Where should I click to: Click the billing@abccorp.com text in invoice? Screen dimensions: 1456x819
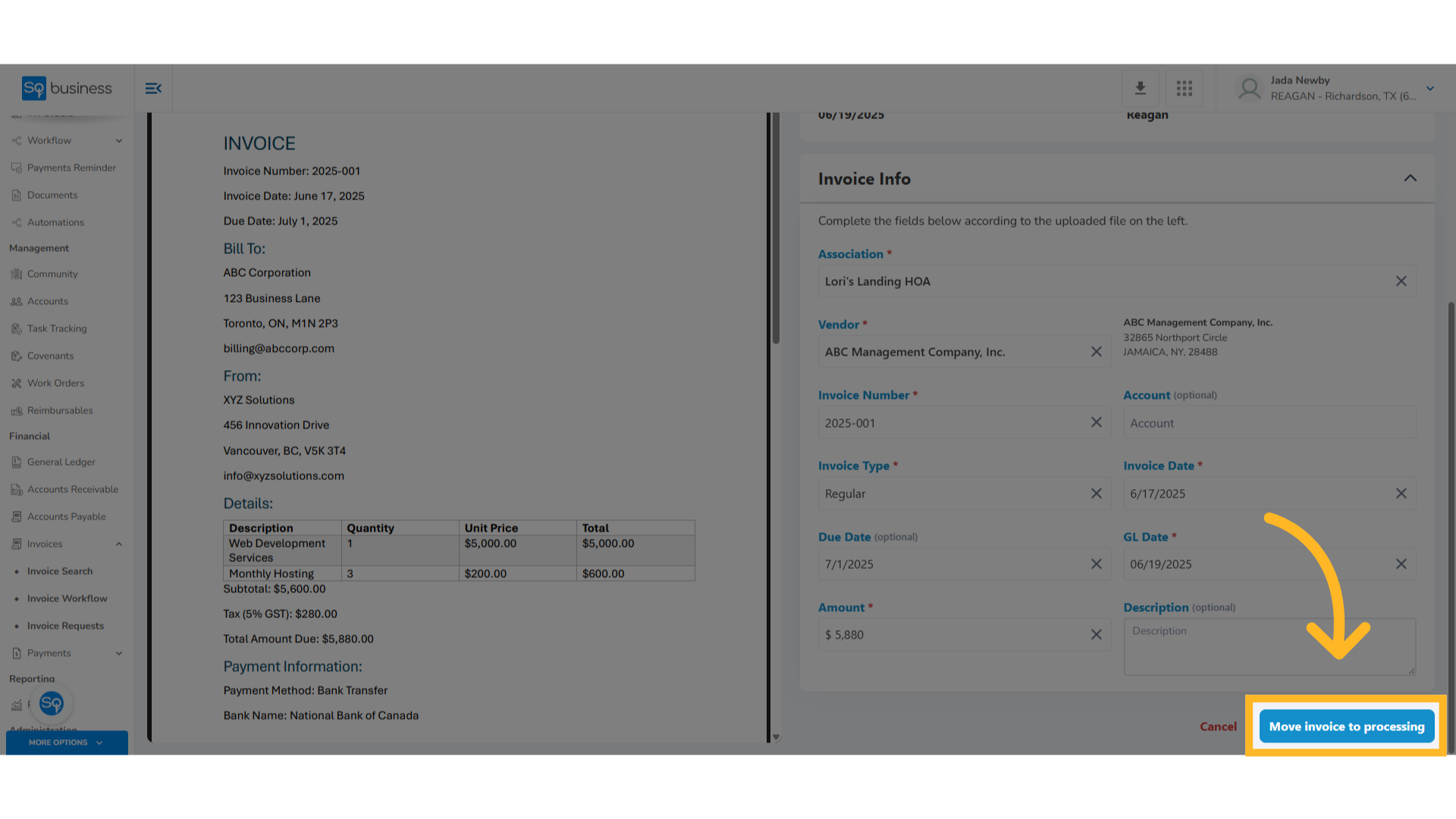[278, 348]
